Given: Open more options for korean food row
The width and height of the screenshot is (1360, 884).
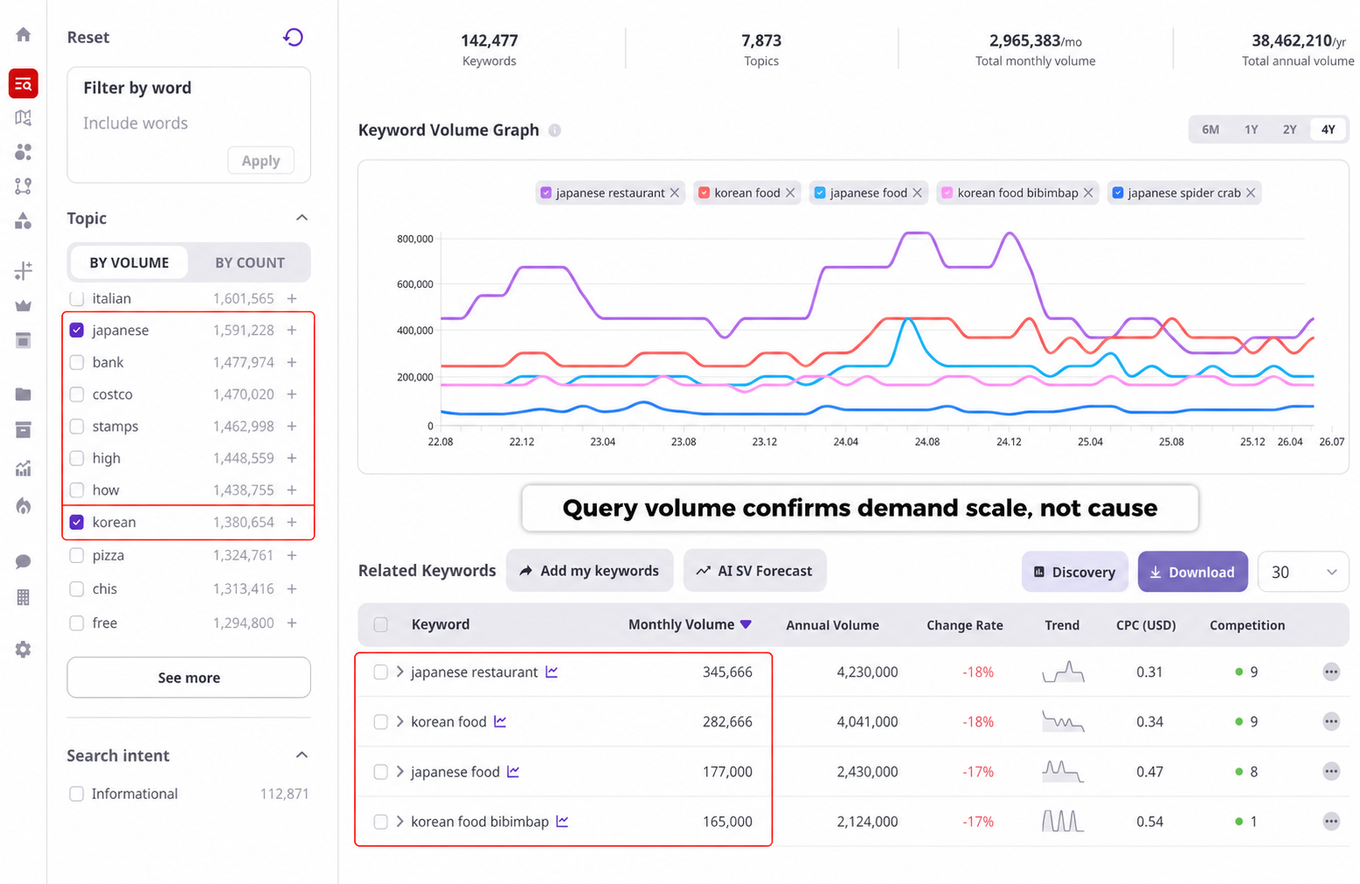Looking at the screenshot, I should click(x=1331, y=722).
